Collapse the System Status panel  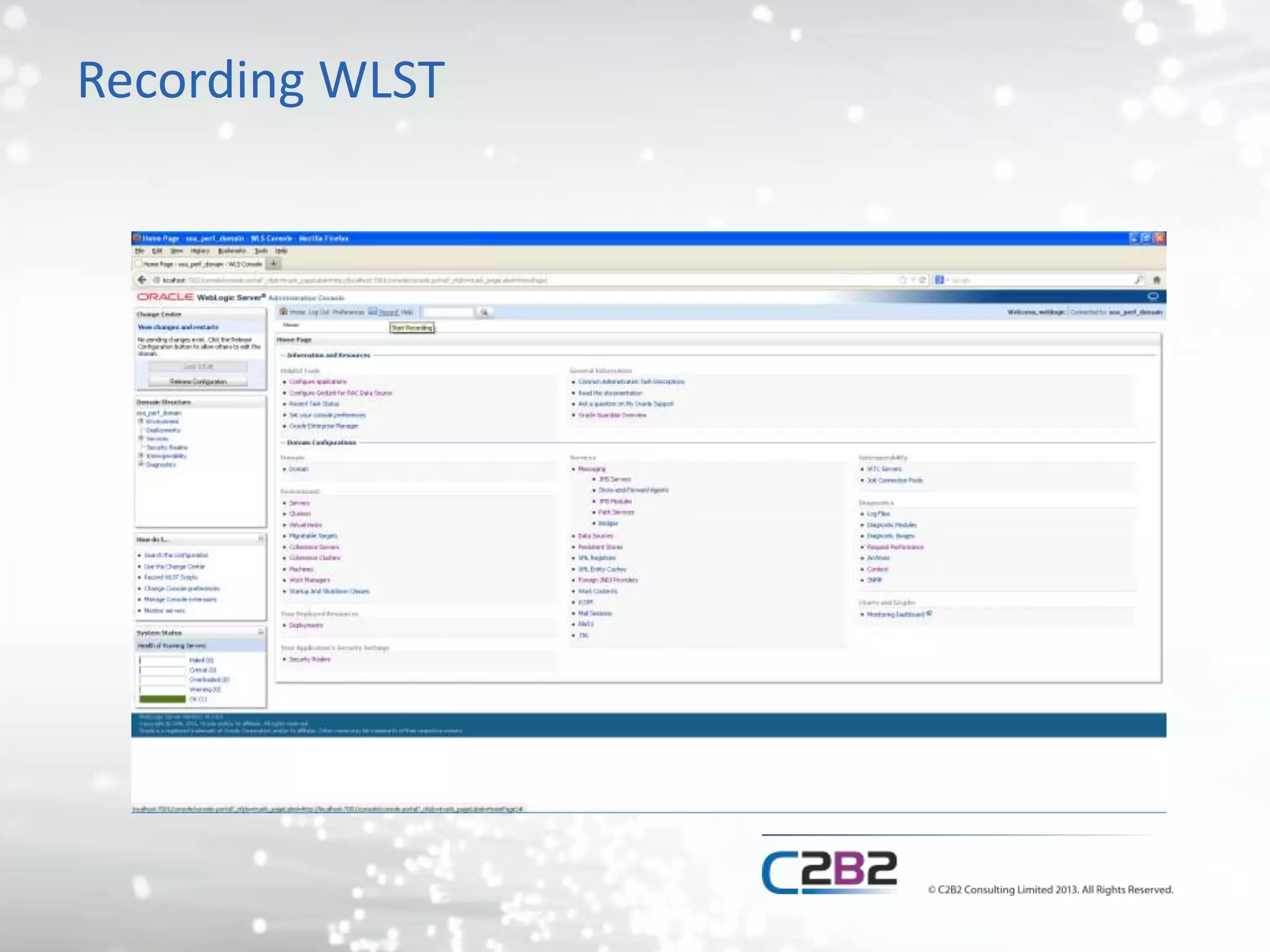coord(261,632)
